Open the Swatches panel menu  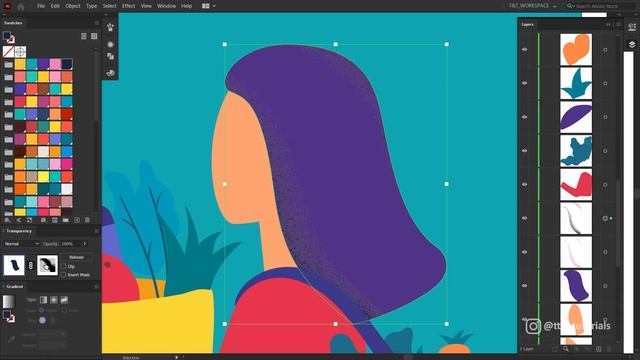tap(96, 23)
